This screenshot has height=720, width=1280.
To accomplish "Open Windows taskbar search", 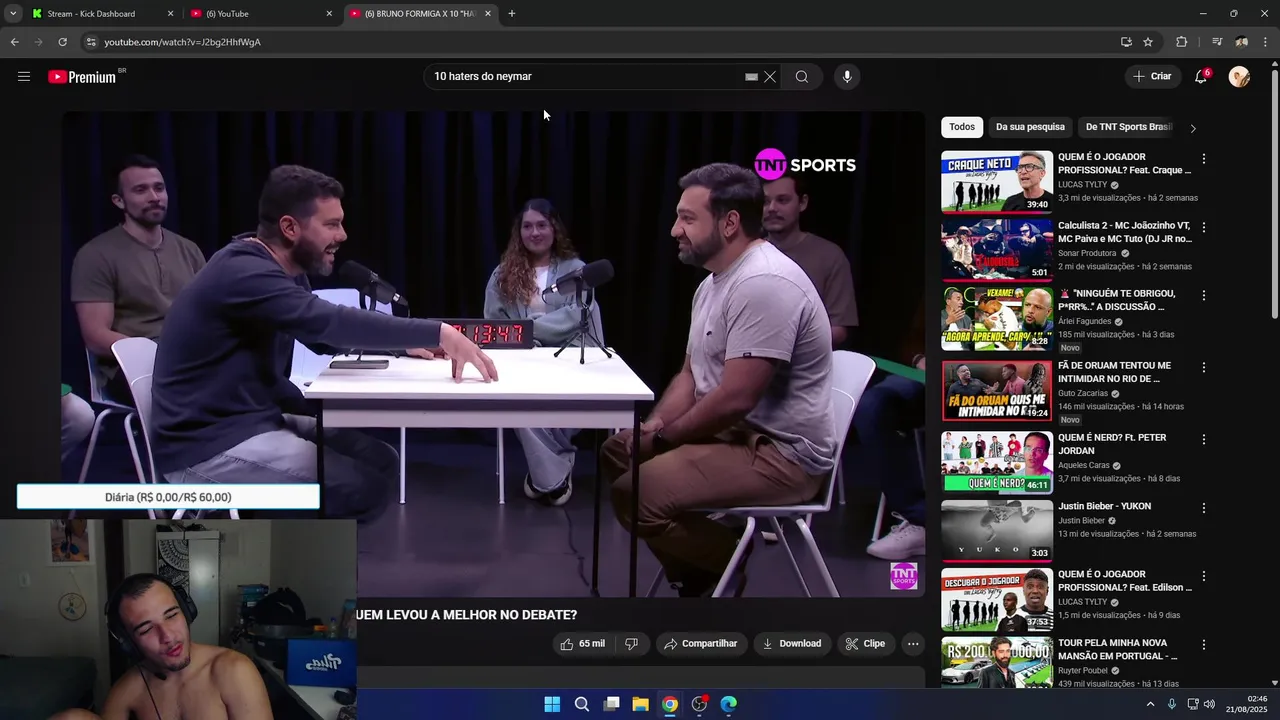I will (x=581, y=704).
